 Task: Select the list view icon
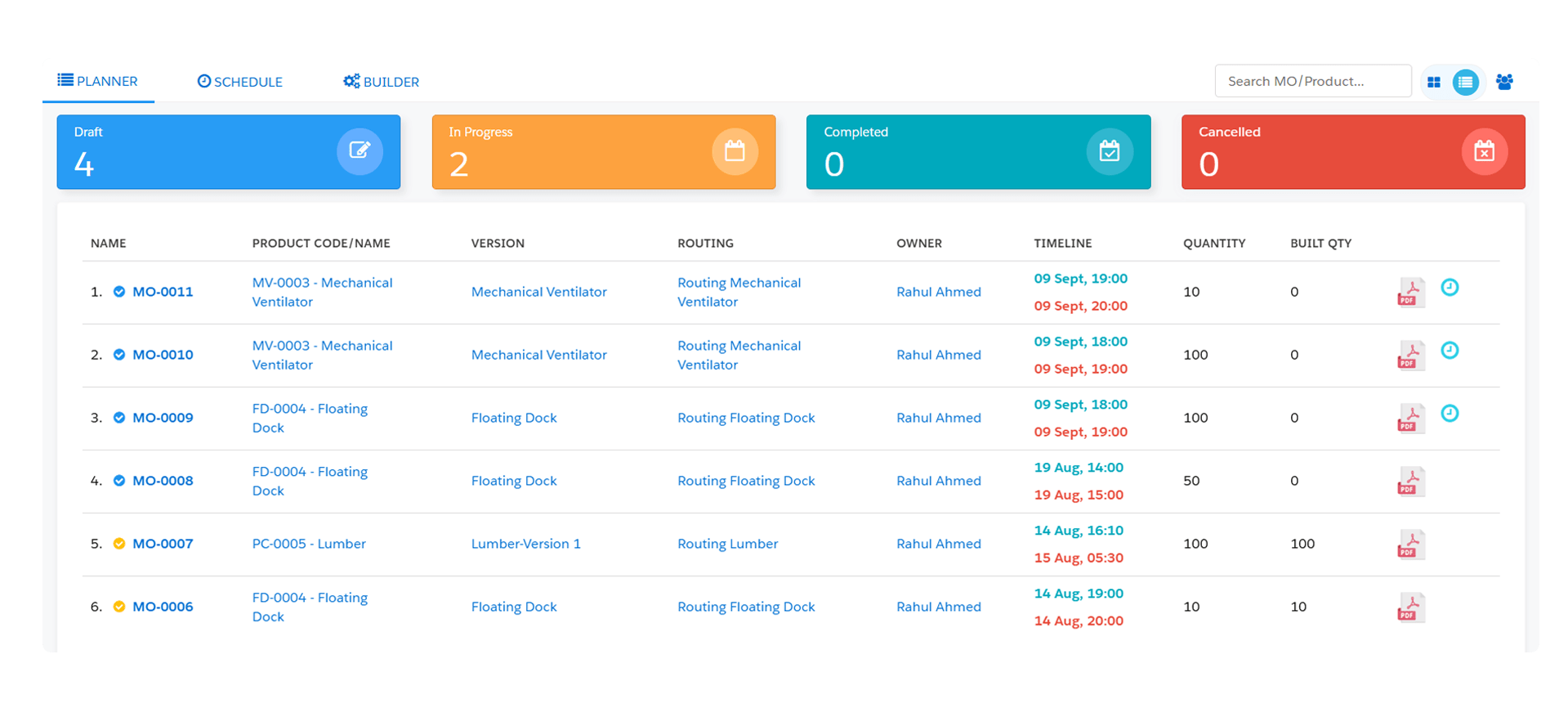tap(1465, 82)
